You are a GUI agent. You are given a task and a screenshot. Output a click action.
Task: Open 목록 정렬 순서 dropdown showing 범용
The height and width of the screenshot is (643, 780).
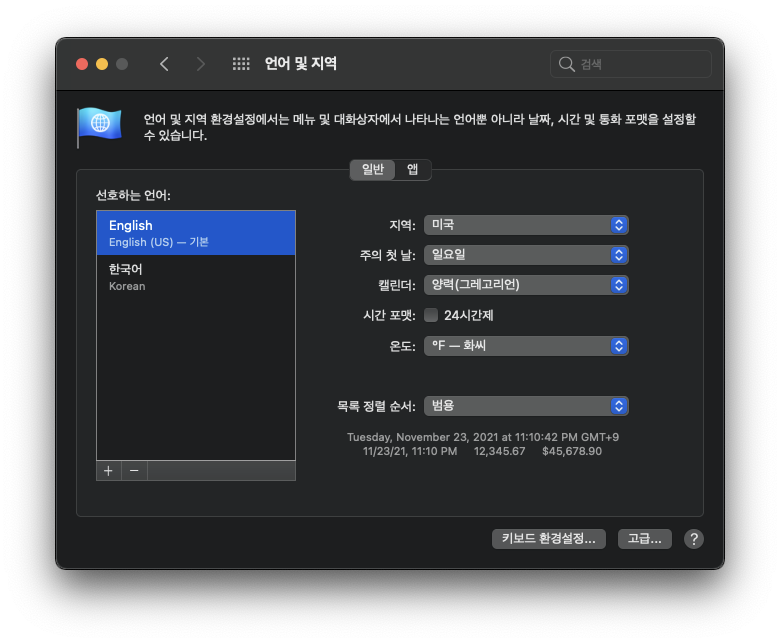[x=526, y=406]
